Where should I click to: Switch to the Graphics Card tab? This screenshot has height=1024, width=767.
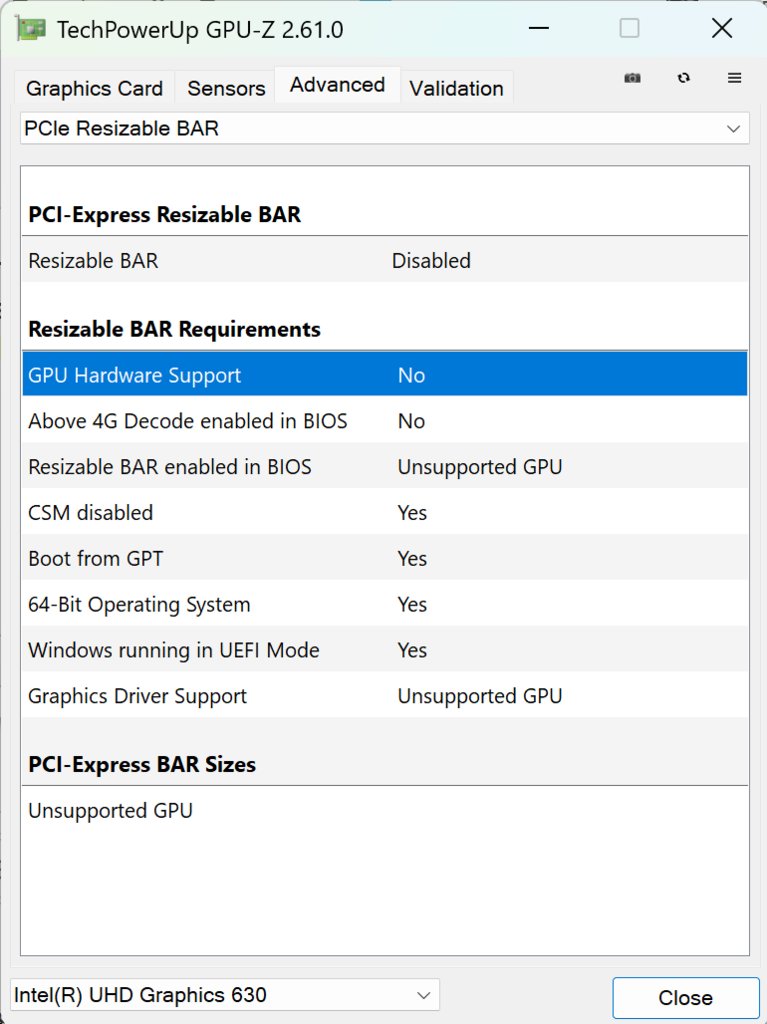pos(94,88)
